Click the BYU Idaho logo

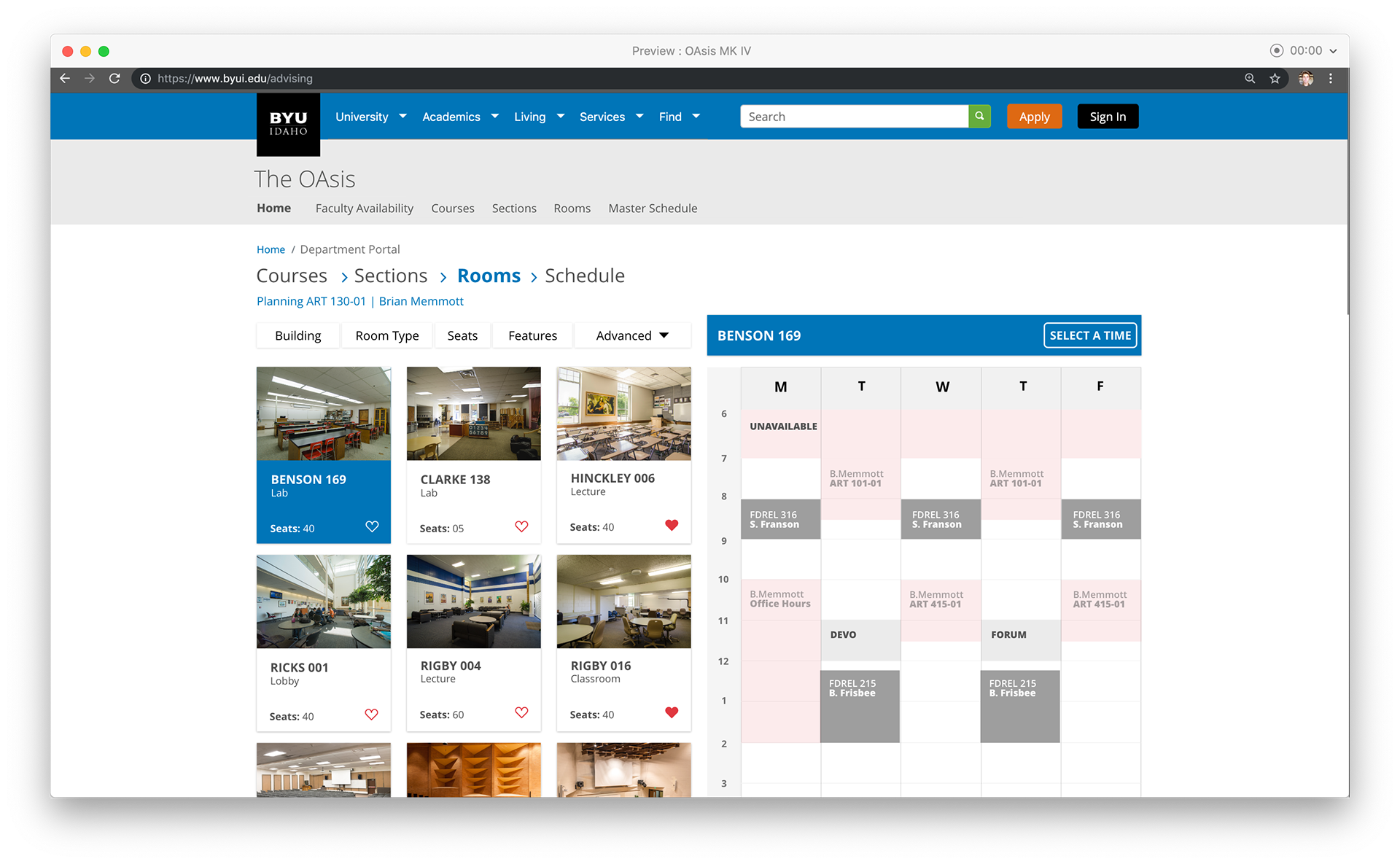pyautogui.click(x=288, y=124)
